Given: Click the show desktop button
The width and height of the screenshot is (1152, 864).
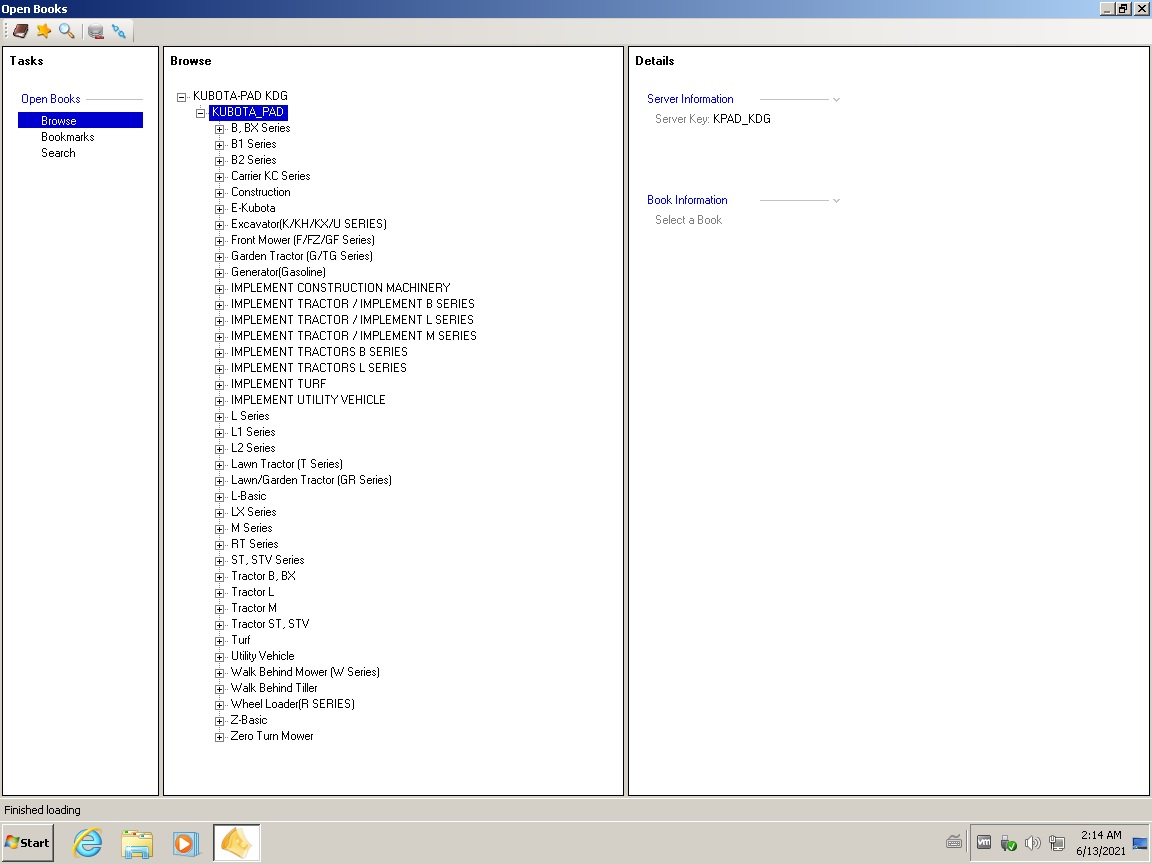Looking at the screenshot, I should [x=1140, y=843].
